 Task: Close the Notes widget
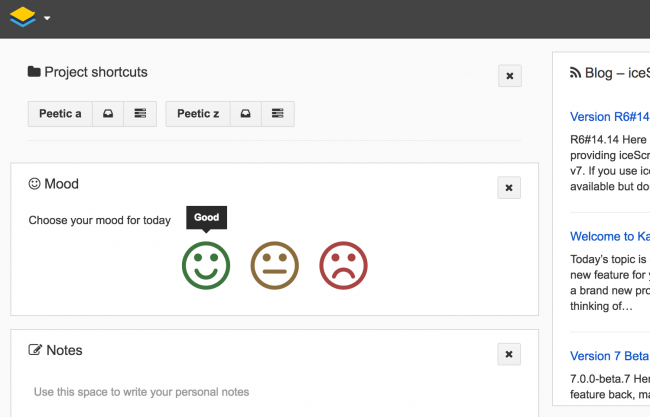(x=509, y=354)
